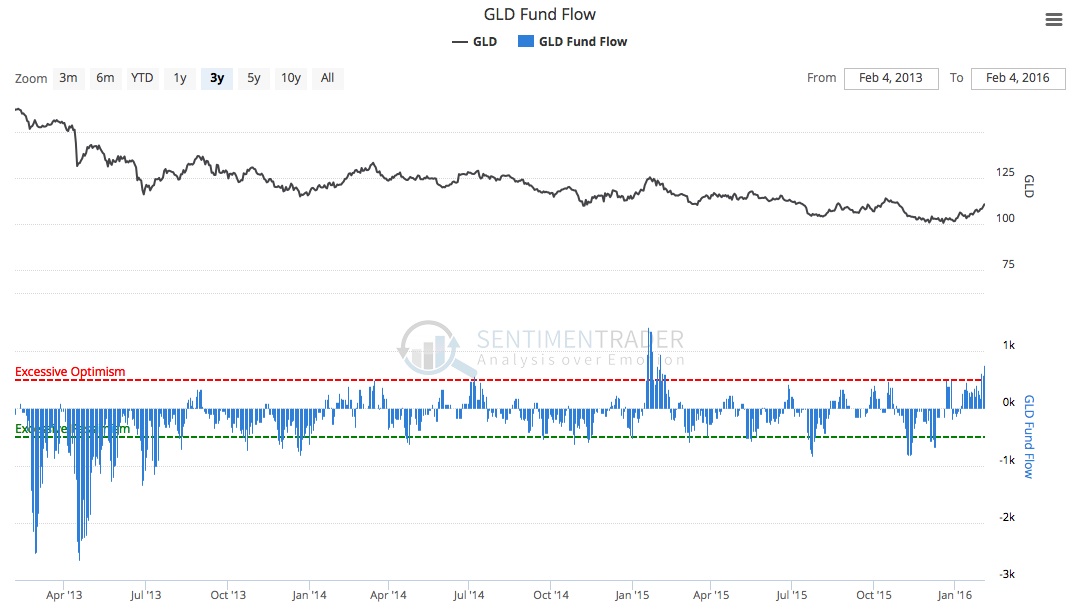This screenshot has width=1073, height=614.
Task: Click the Apr '13 x-axis label
Action: pyautogui.click(x=64, y=593)
